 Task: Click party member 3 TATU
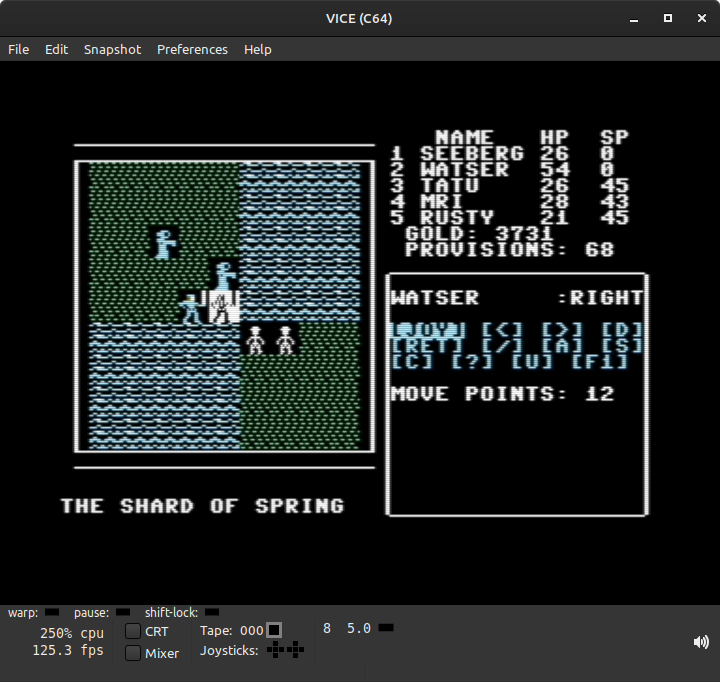pyautogui.click(x=509, y=186)
